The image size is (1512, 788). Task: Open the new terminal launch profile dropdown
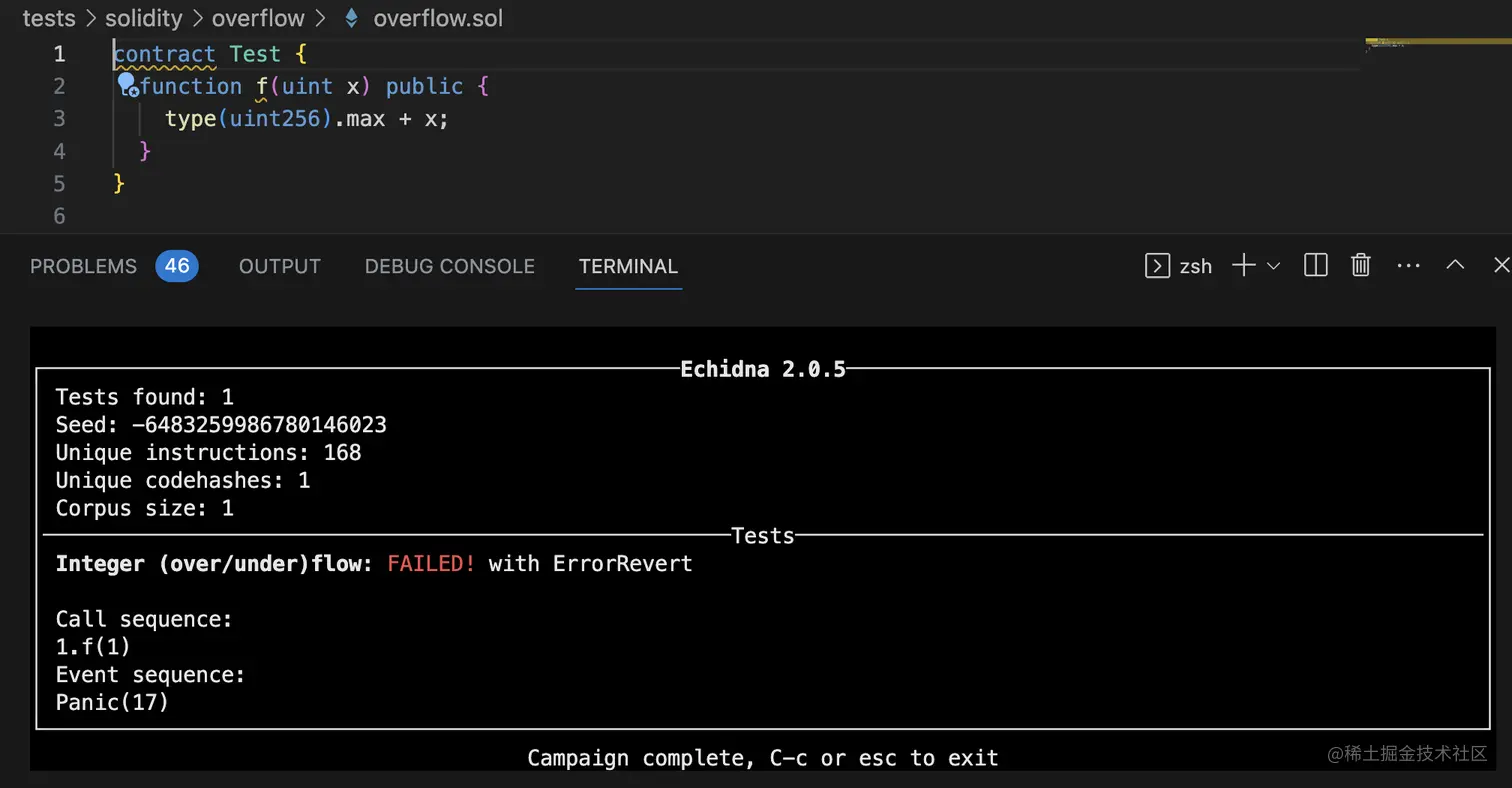[x=1274, y=266]
